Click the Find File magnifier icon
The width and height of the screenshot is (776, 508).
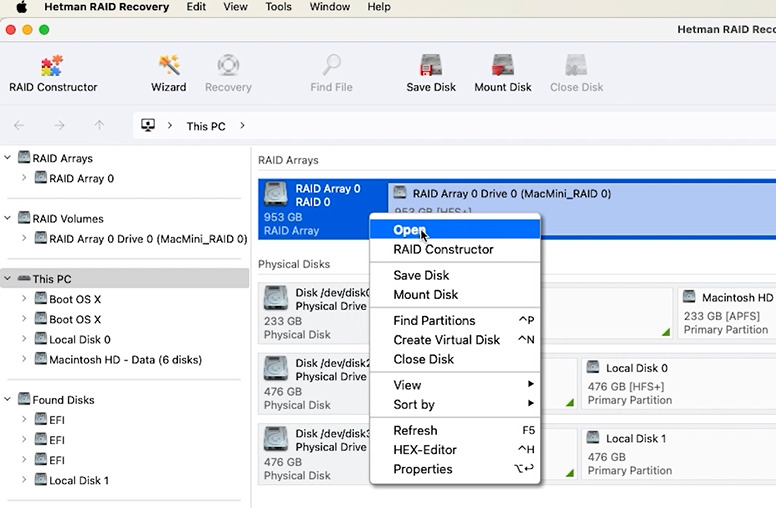[x=332, y=65]
